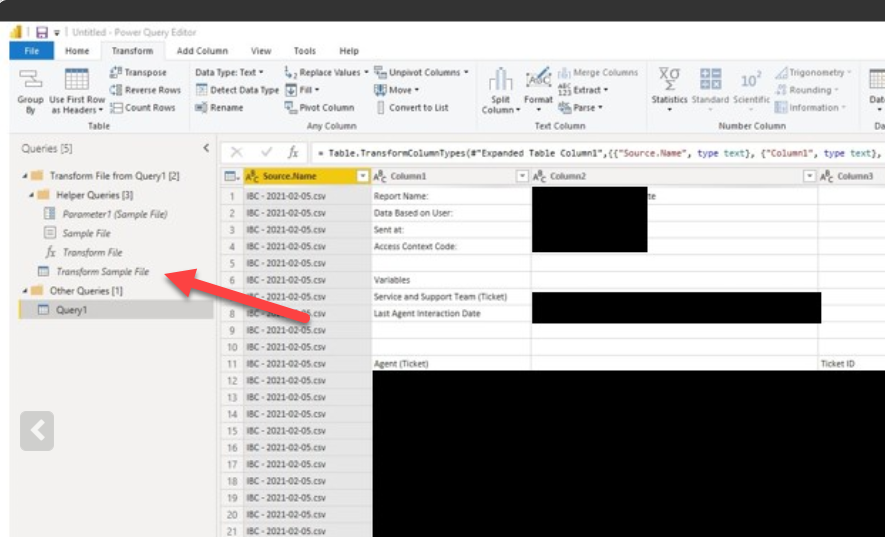Open the Data Type: Text dropdown

coord(229,72)
